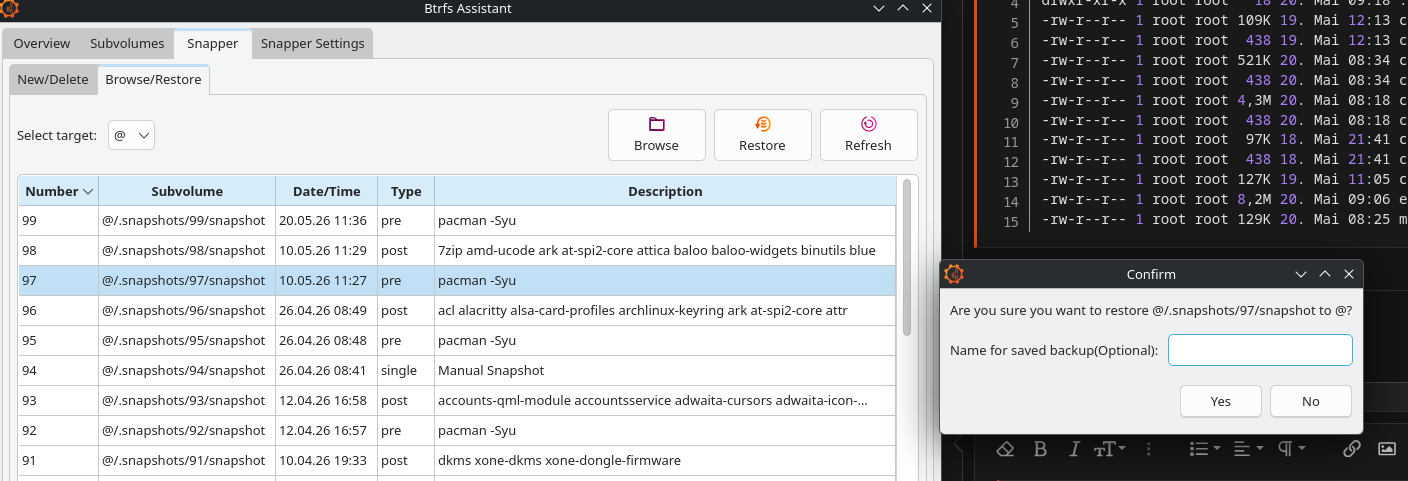Insert an image in the editor

[1386, 449]
